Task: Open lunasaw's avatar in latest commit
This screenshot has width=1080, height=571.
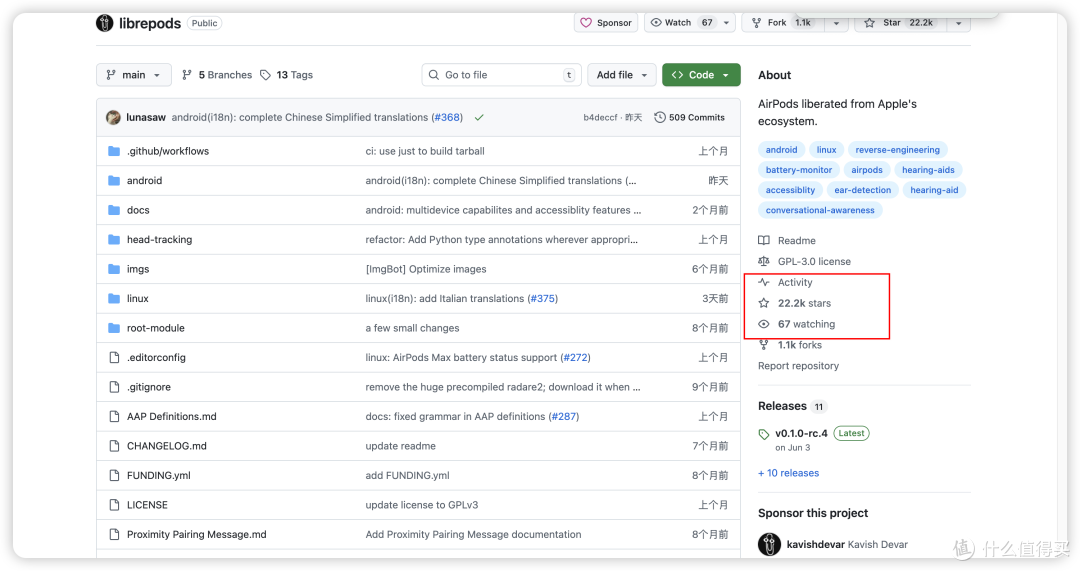Action: click(114, 118)
